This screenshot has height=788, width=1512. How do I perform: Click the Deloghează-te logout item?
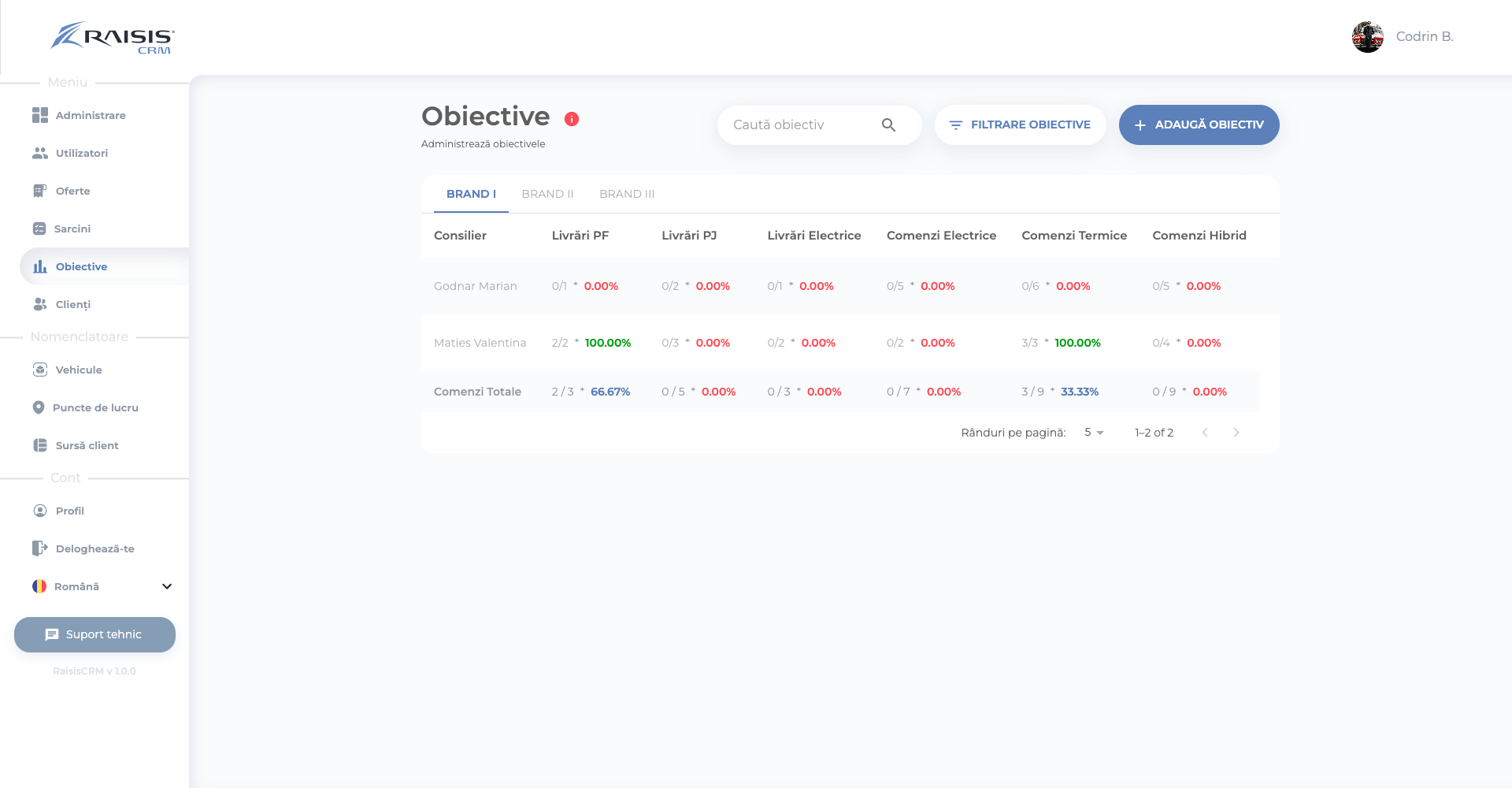[94, 548]
